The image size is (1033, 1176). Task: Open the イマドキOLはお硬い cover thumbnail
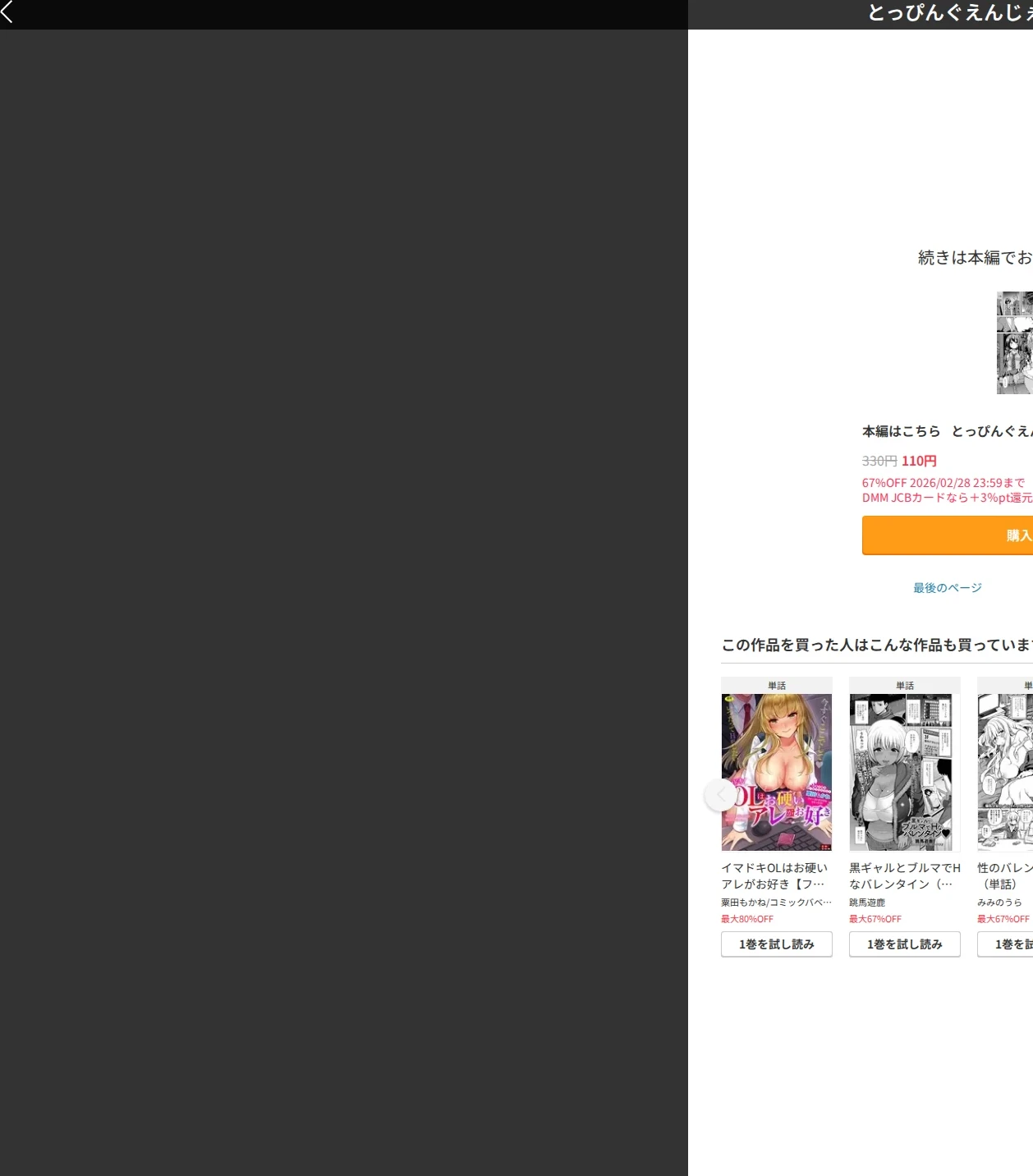777,772
